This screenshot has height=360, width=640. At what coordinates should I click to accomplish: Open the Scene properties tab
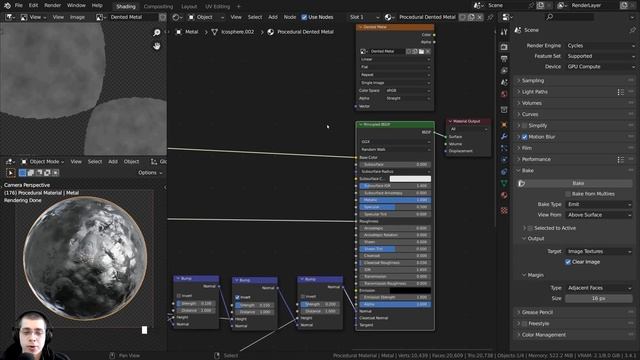(x=504, y=82)
